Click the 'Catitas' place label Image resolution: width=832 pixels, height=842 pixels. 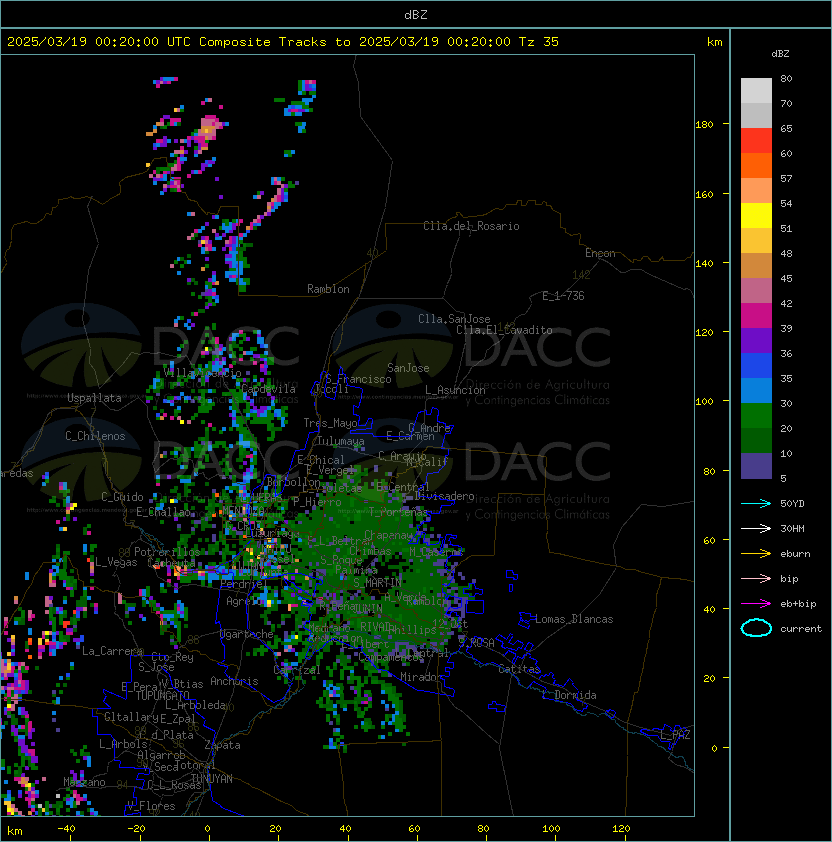tap(519, 669)
